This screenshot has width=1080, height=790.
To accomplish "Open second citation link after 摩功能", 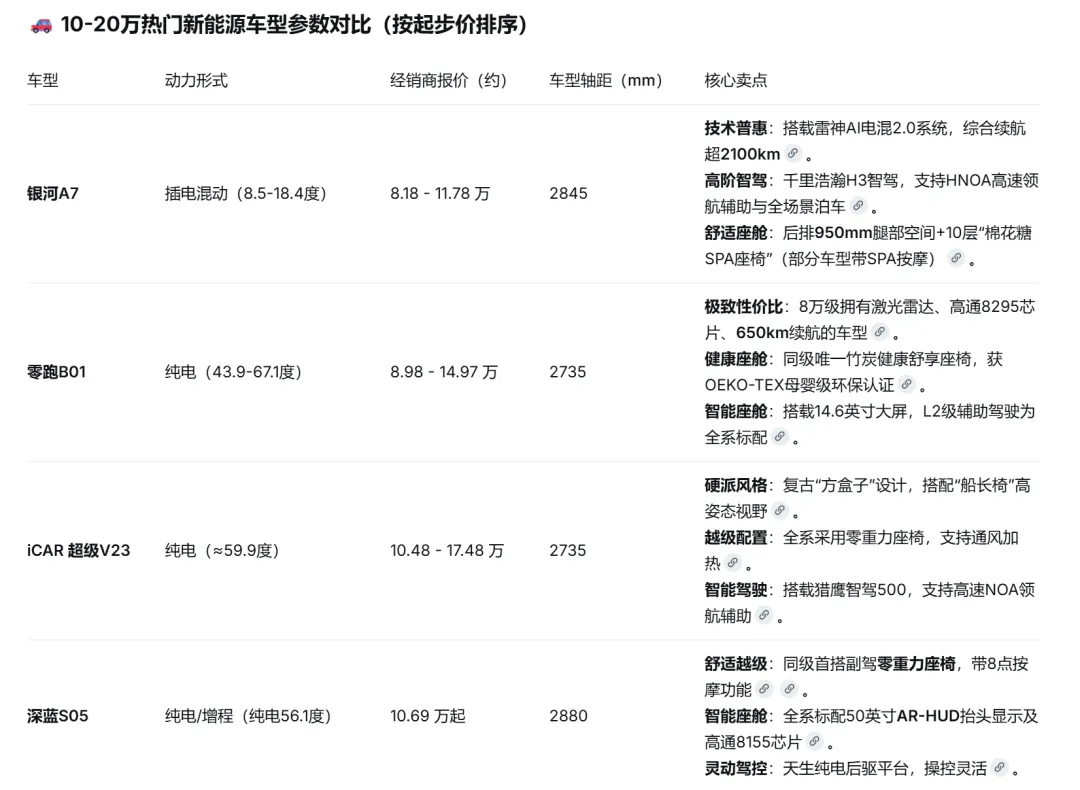I will point(789,689).
